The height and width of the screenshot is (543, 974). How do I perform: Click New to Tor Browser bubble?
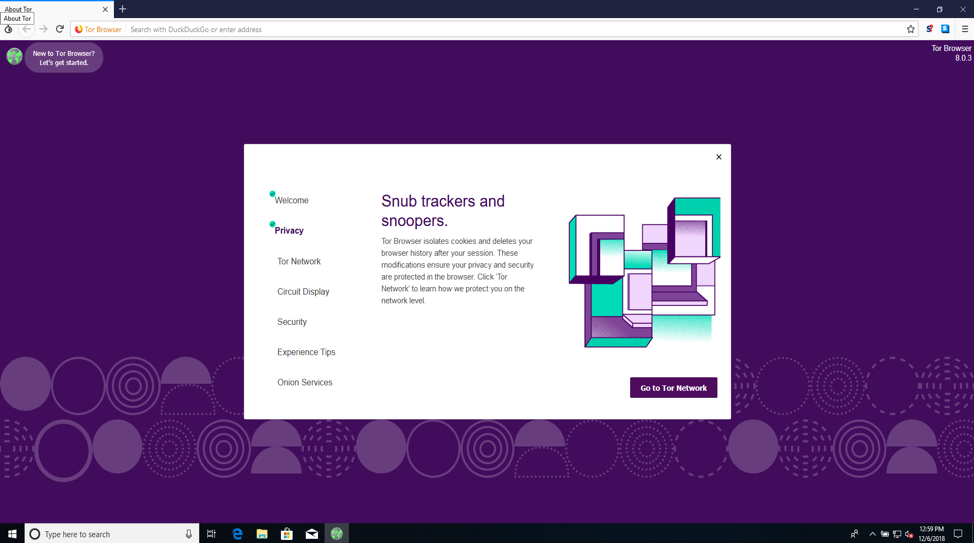64,58
